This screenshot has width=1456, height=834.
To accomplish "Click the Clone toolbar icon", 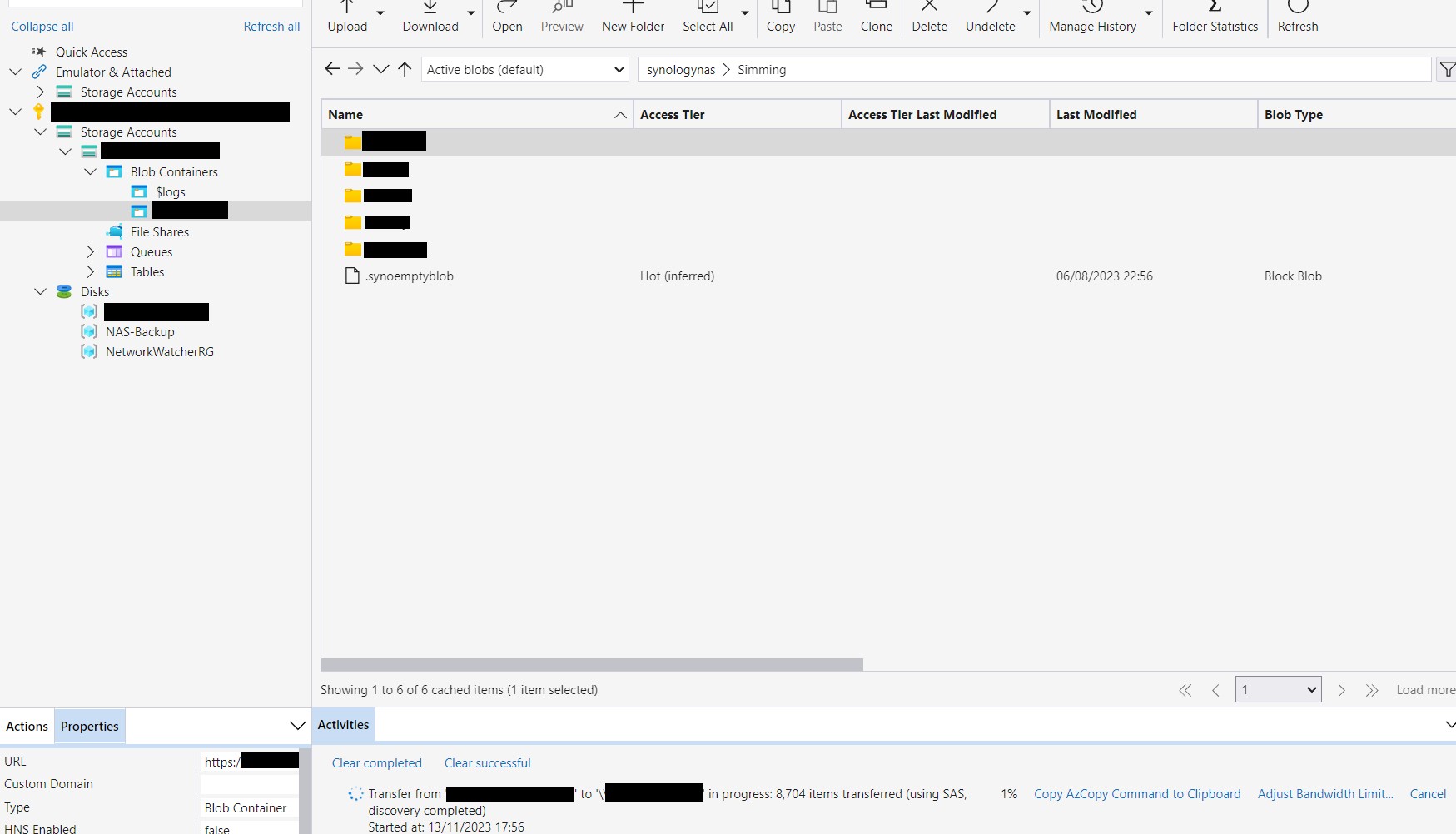I will point(876,17).
